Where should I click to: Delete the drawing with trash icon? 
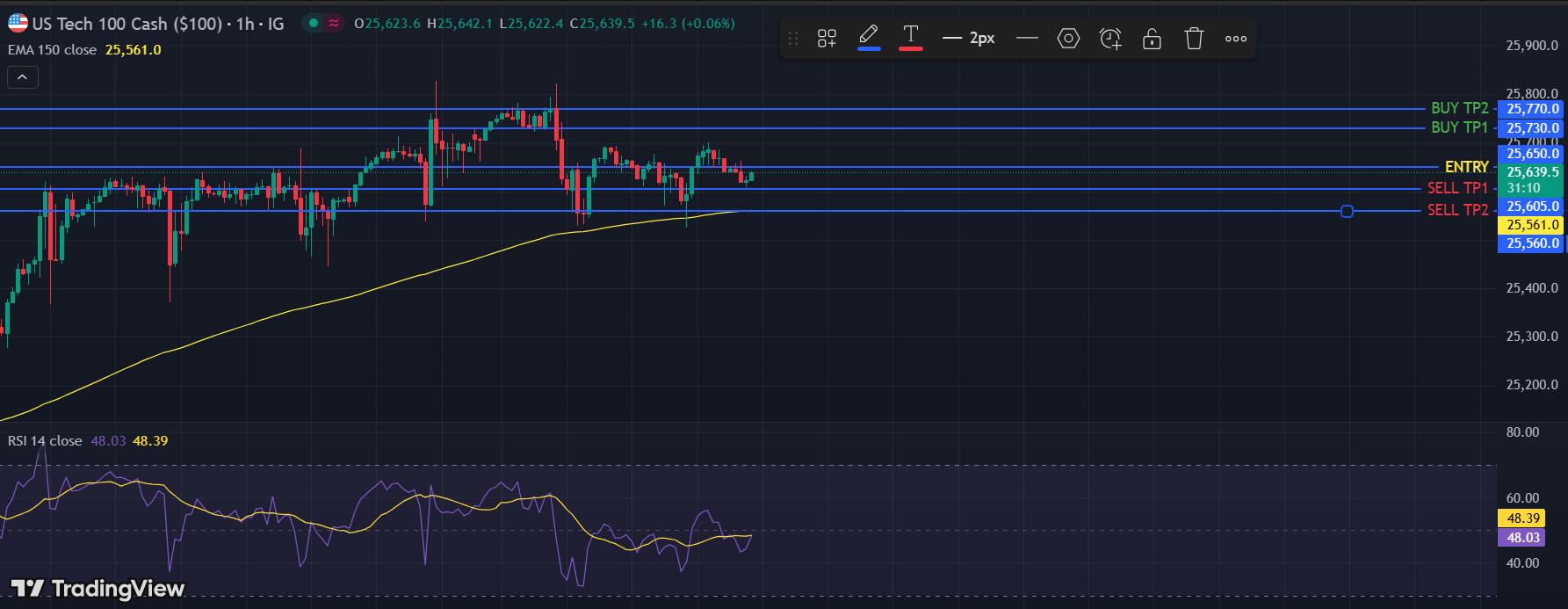tap(1194, 39)
